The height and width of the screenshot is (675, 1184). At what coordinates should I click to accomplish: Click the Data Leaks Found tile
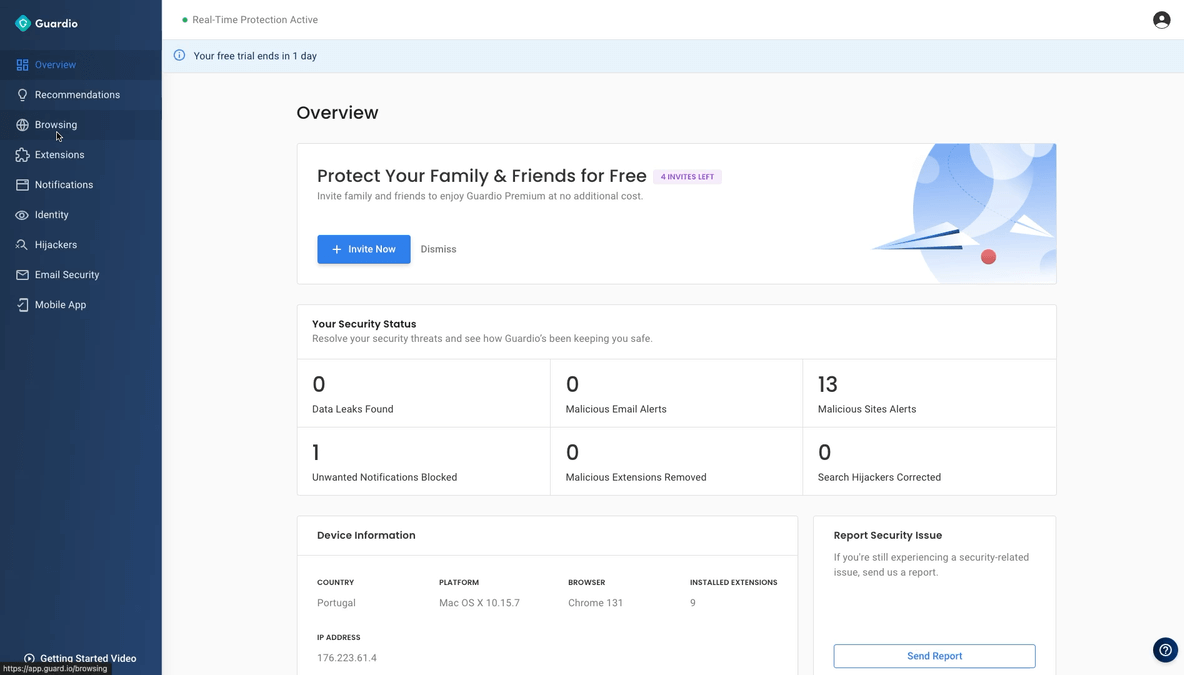point(423,394)
